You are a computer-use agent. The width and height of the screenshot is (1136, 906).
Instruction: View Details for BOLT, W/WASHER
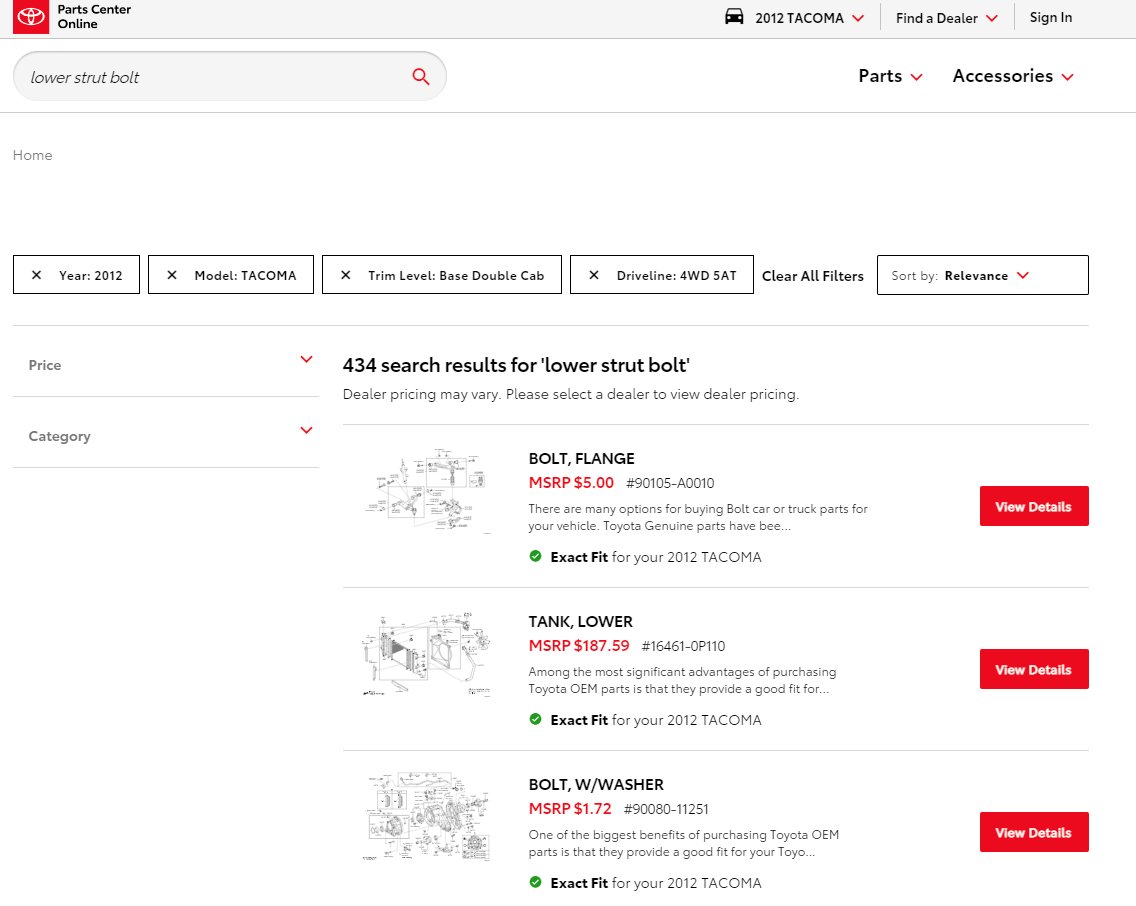[1034, 832]
